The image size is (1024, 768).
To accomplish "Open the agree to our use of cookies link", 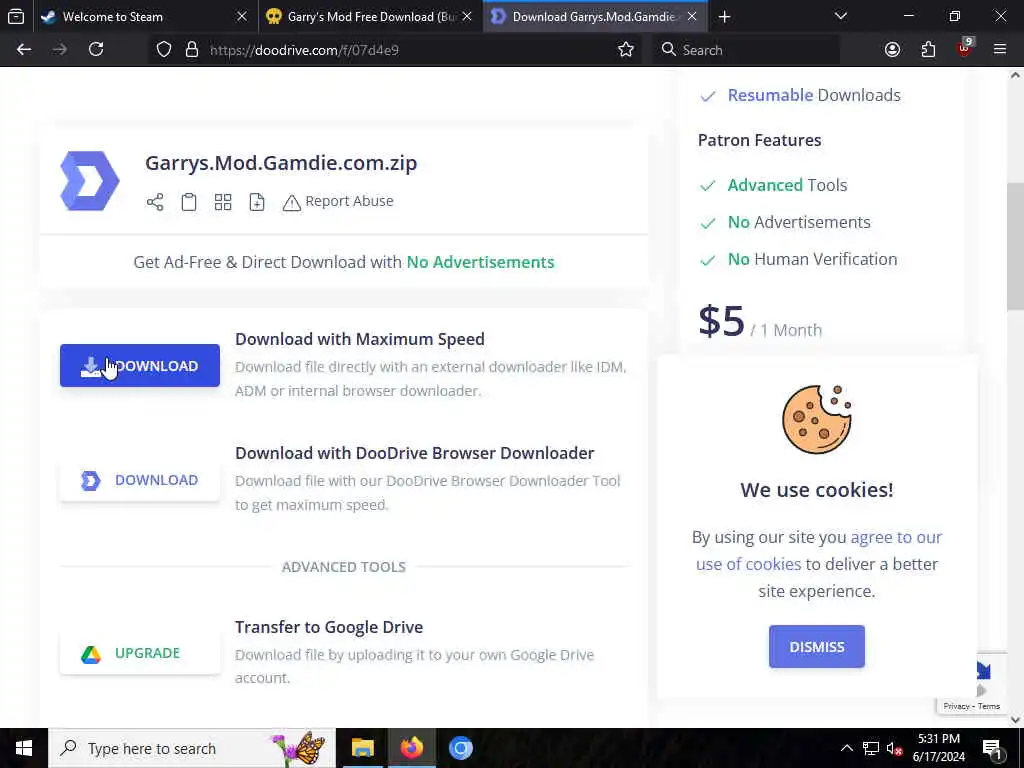I will click(819, 551).
